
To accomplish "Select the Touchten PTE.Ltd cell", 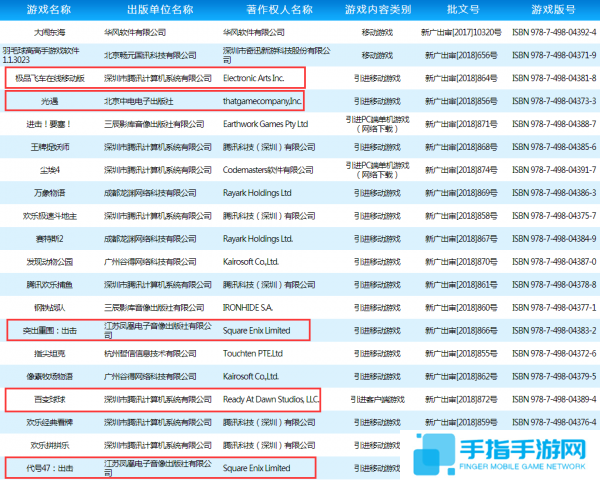I will coord(256,353).
